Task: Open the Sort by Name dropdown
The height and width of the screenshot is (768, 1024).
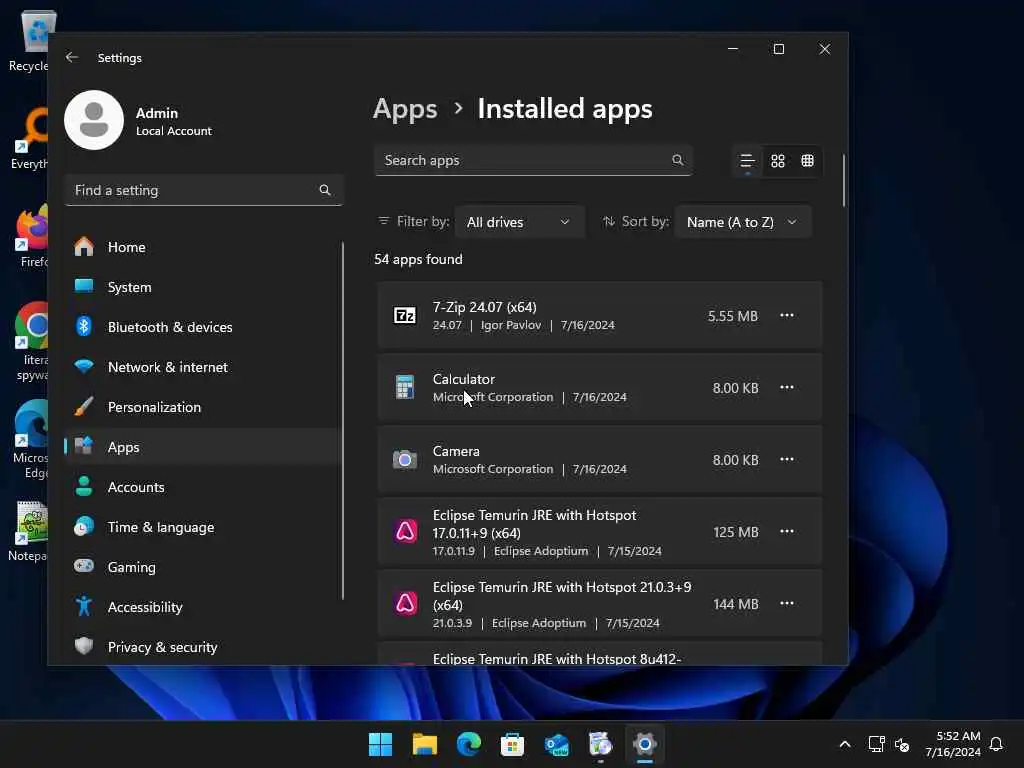Action: click(x=743, y=222)
